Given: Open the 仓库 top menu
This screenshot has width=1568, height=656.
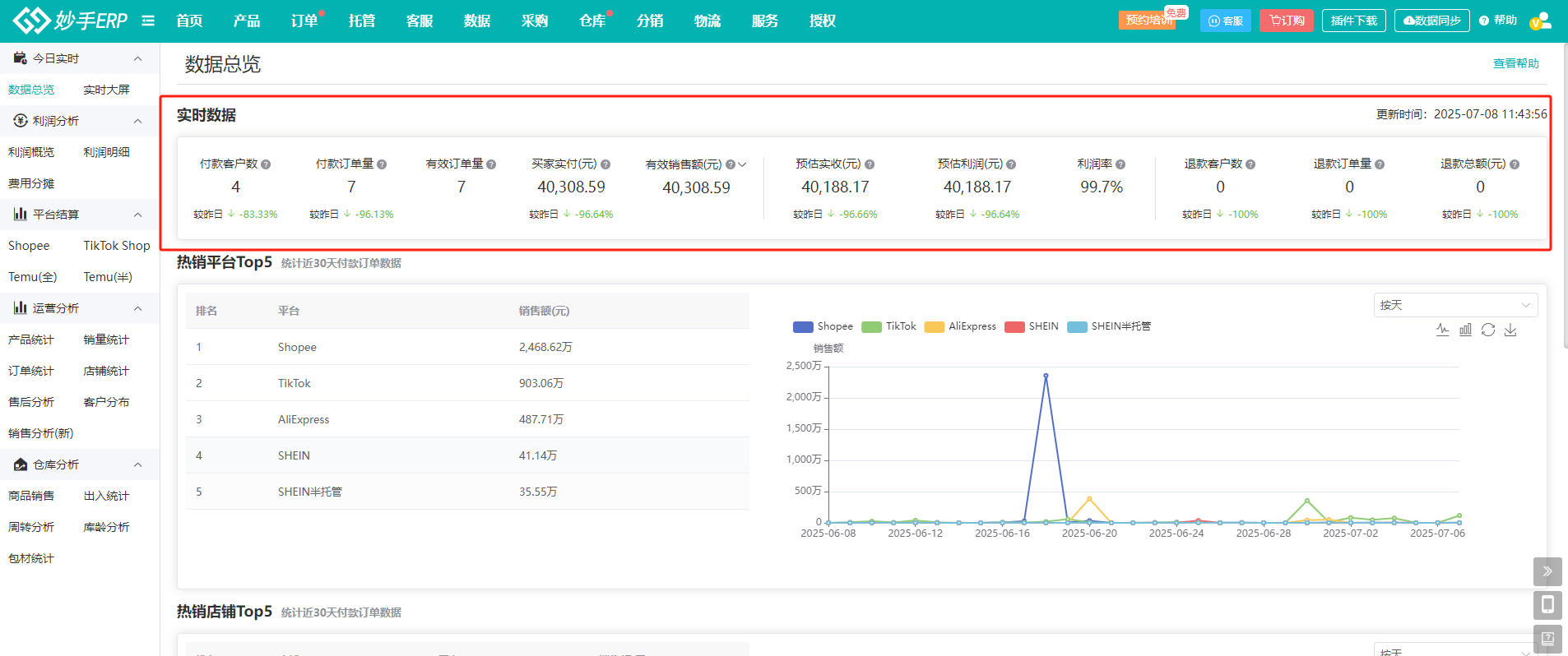Looking at the screenshot, I should click(592, 21).
